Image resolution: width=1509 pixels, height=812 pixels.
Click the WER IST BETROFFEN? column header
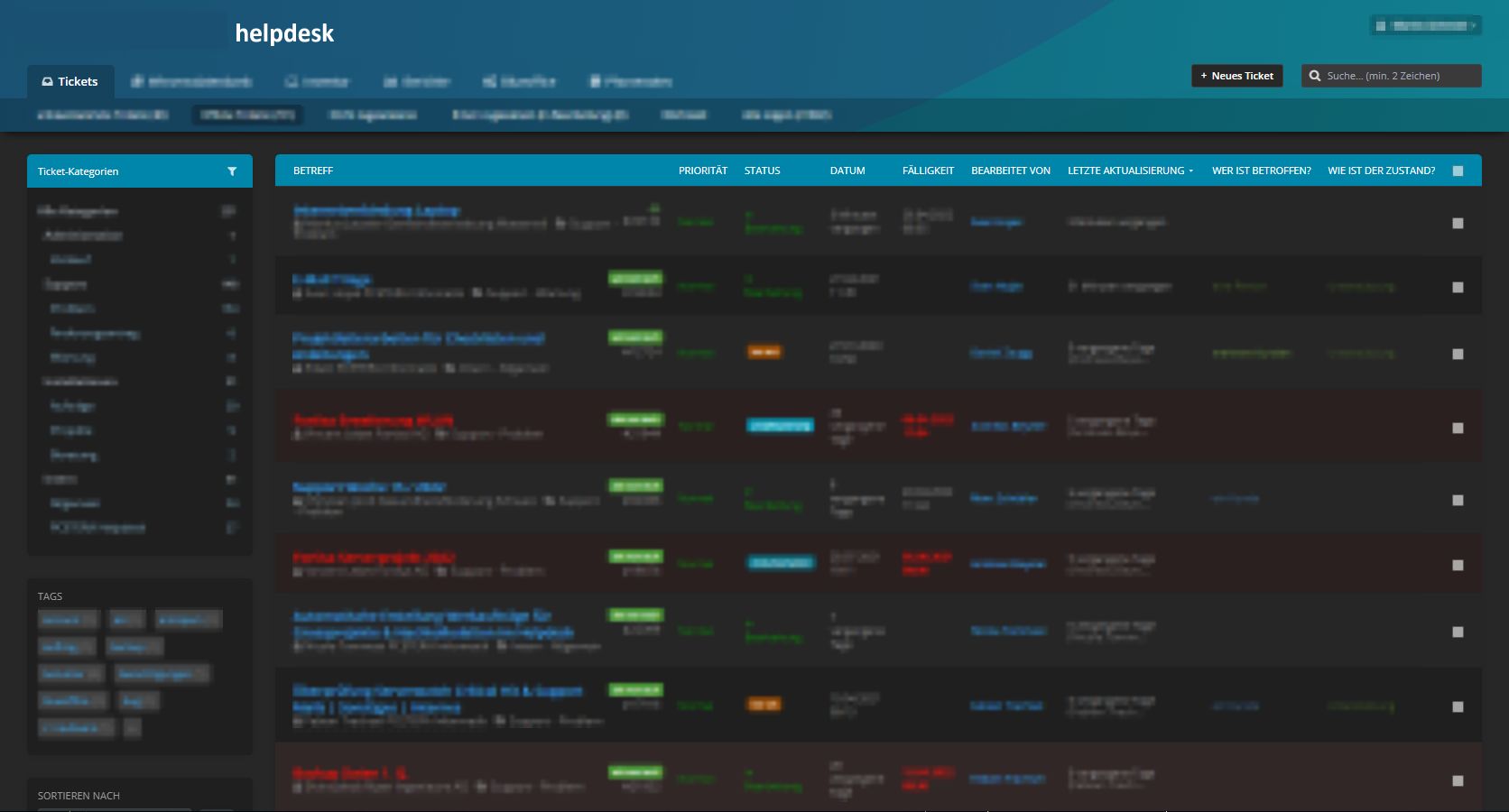point(1262,171)
